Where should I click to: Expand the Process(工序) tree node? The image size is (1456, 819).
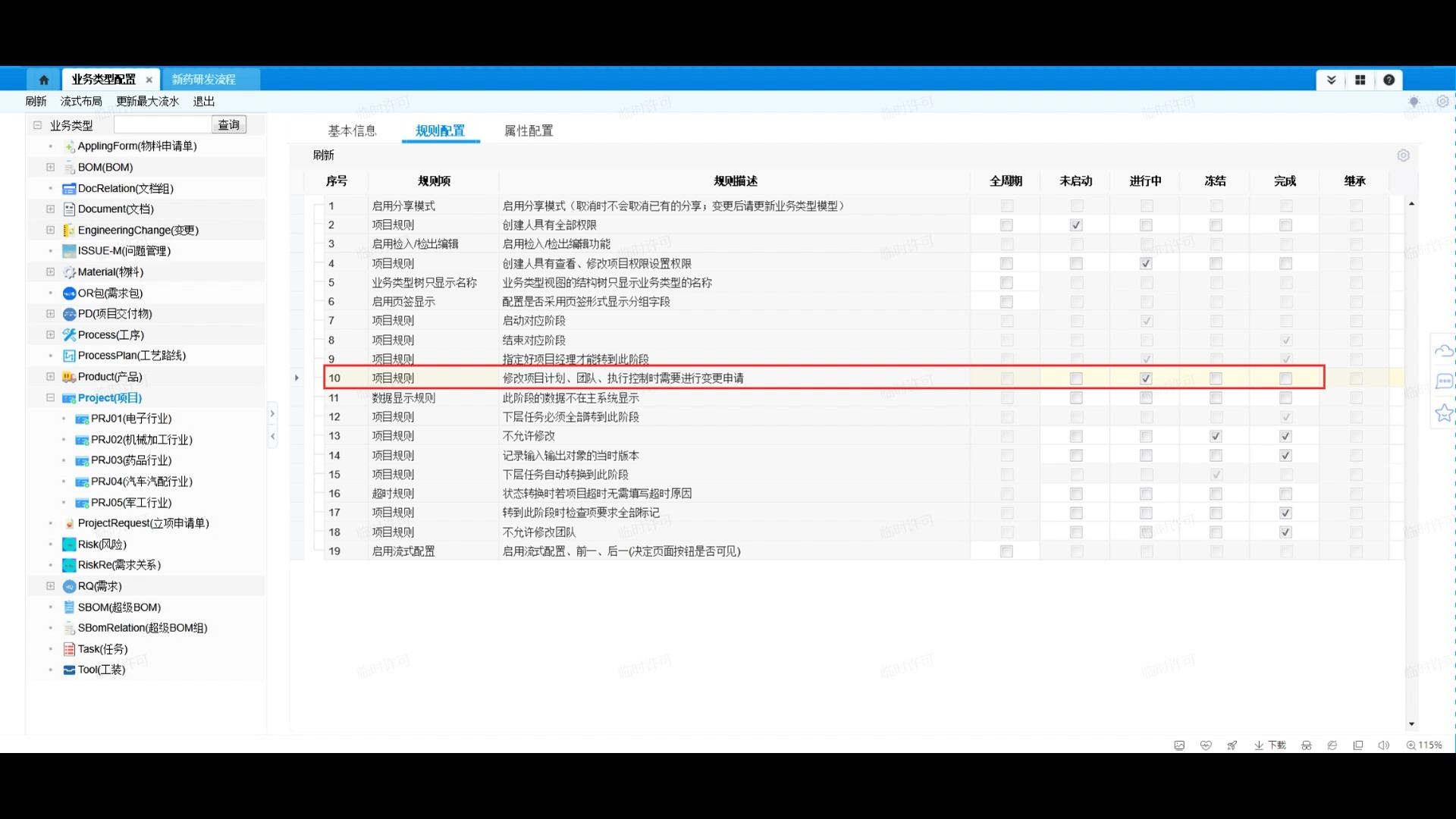(51, 334)
